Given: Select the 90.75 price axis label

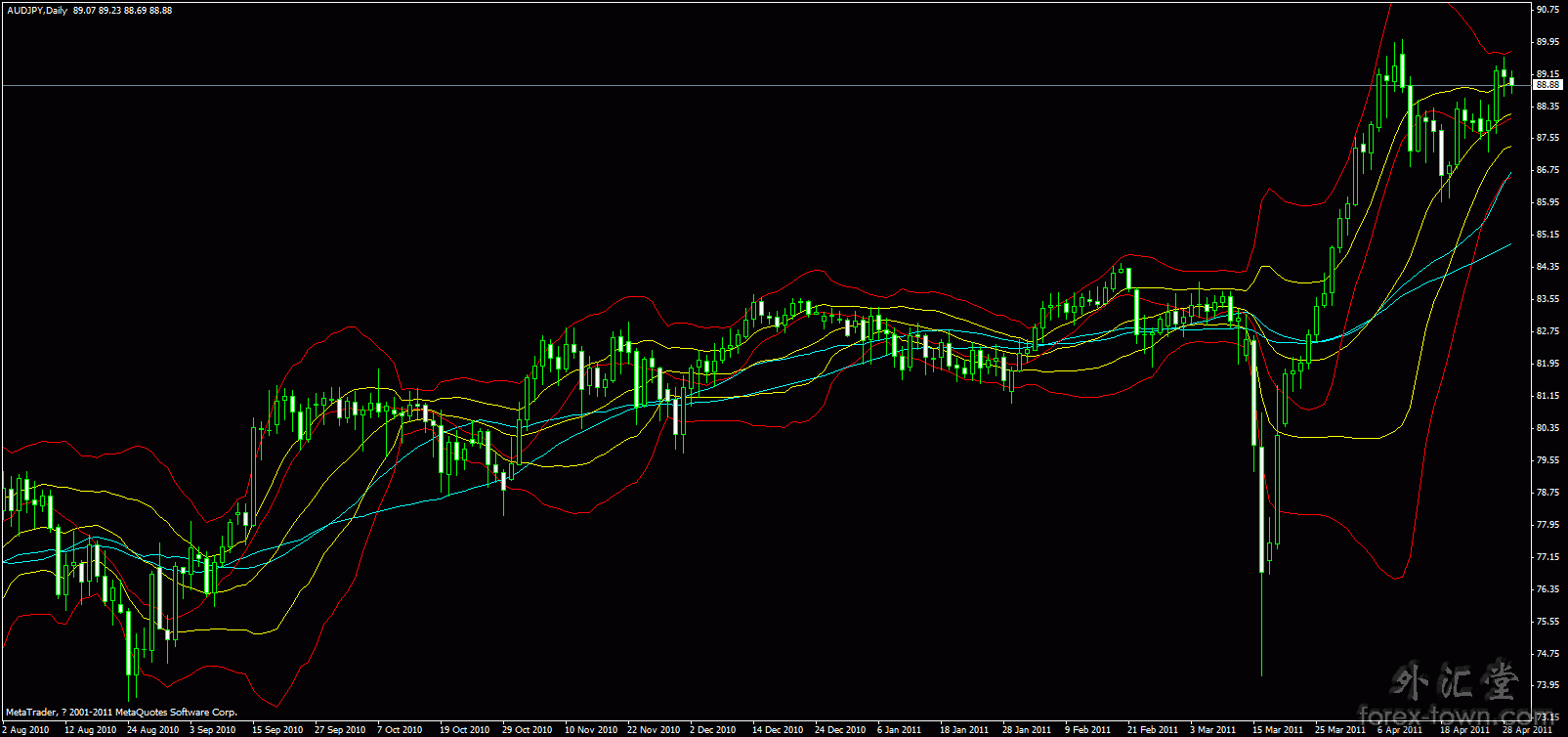Looking at the screenshot, I should pos(1548,10).
